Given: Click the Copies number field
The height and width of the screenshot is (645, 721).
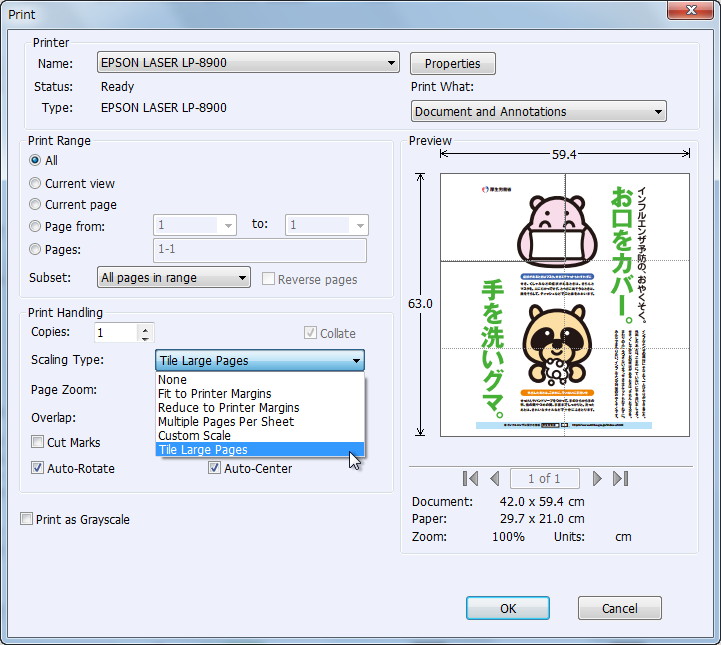Looking at the screenshot, I should click(x=116, y=332).
